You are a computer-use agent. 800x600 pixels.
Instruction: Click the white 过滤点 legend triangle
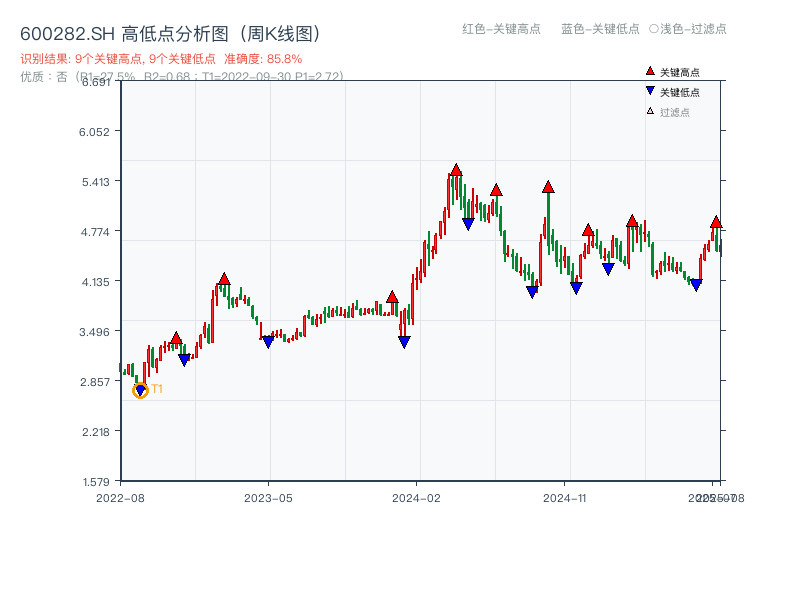click(650, 111)
